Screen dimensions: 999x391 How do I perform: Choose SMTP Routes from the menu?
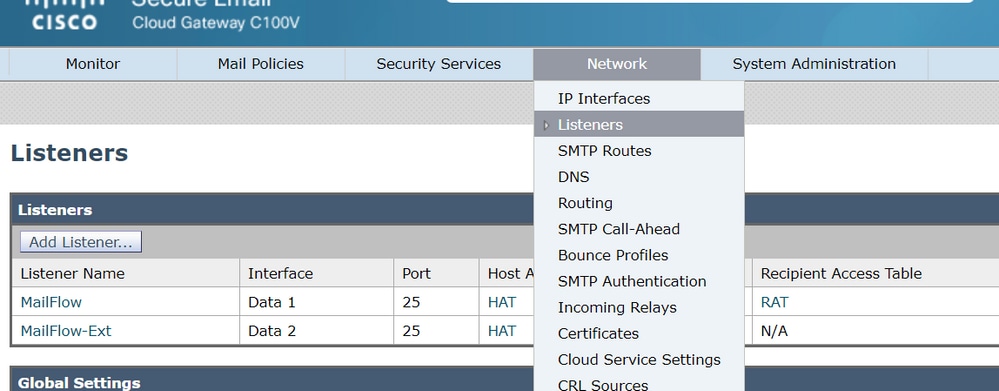click(x=639, y=151)
